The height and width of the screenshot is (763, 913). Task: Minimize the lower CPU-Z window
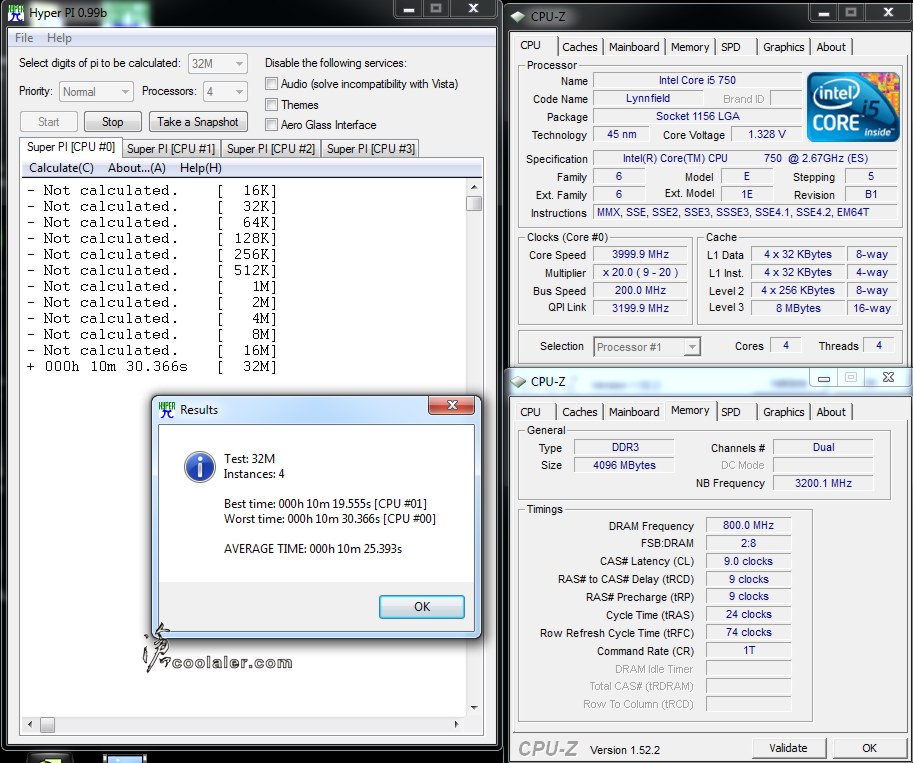coord(823,378)
